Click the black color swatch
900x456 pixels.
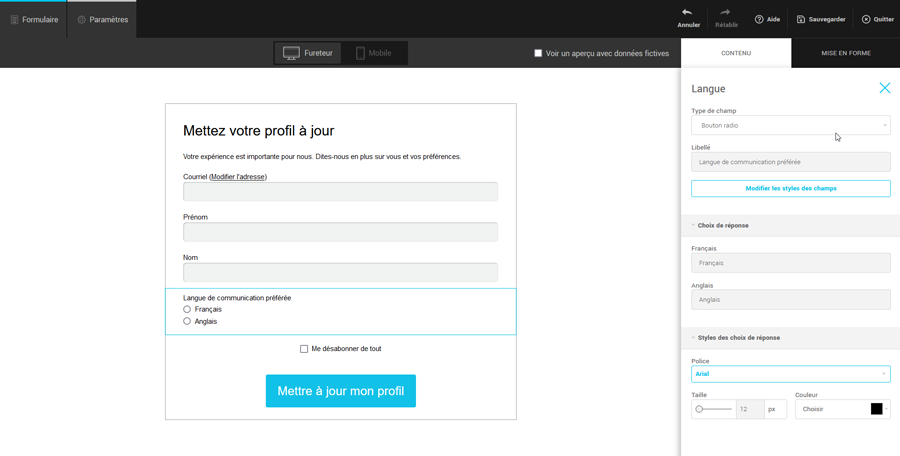[876, 409]
